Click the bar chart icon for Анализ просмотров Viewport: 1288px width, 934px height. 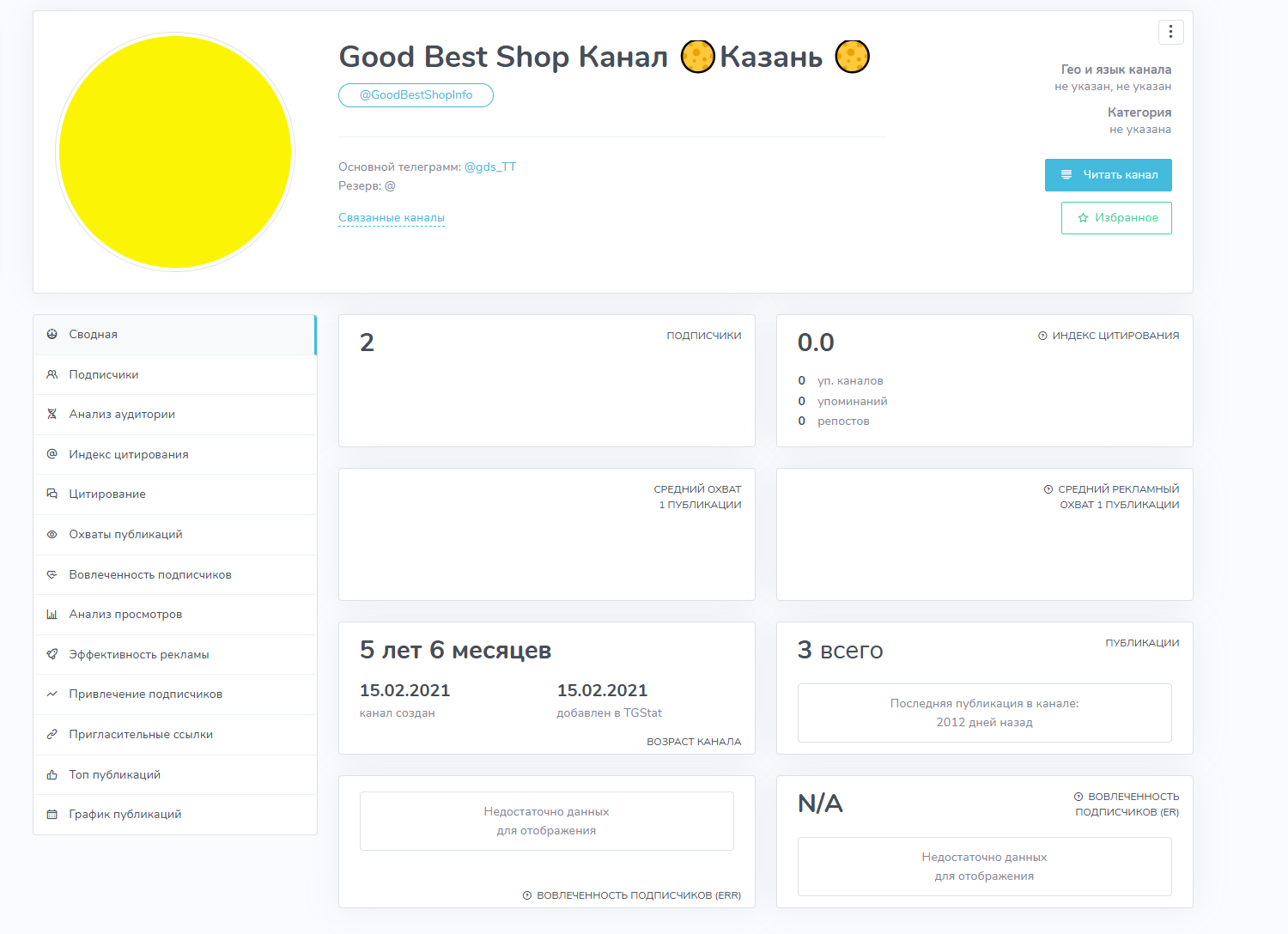tap(52, 615)
